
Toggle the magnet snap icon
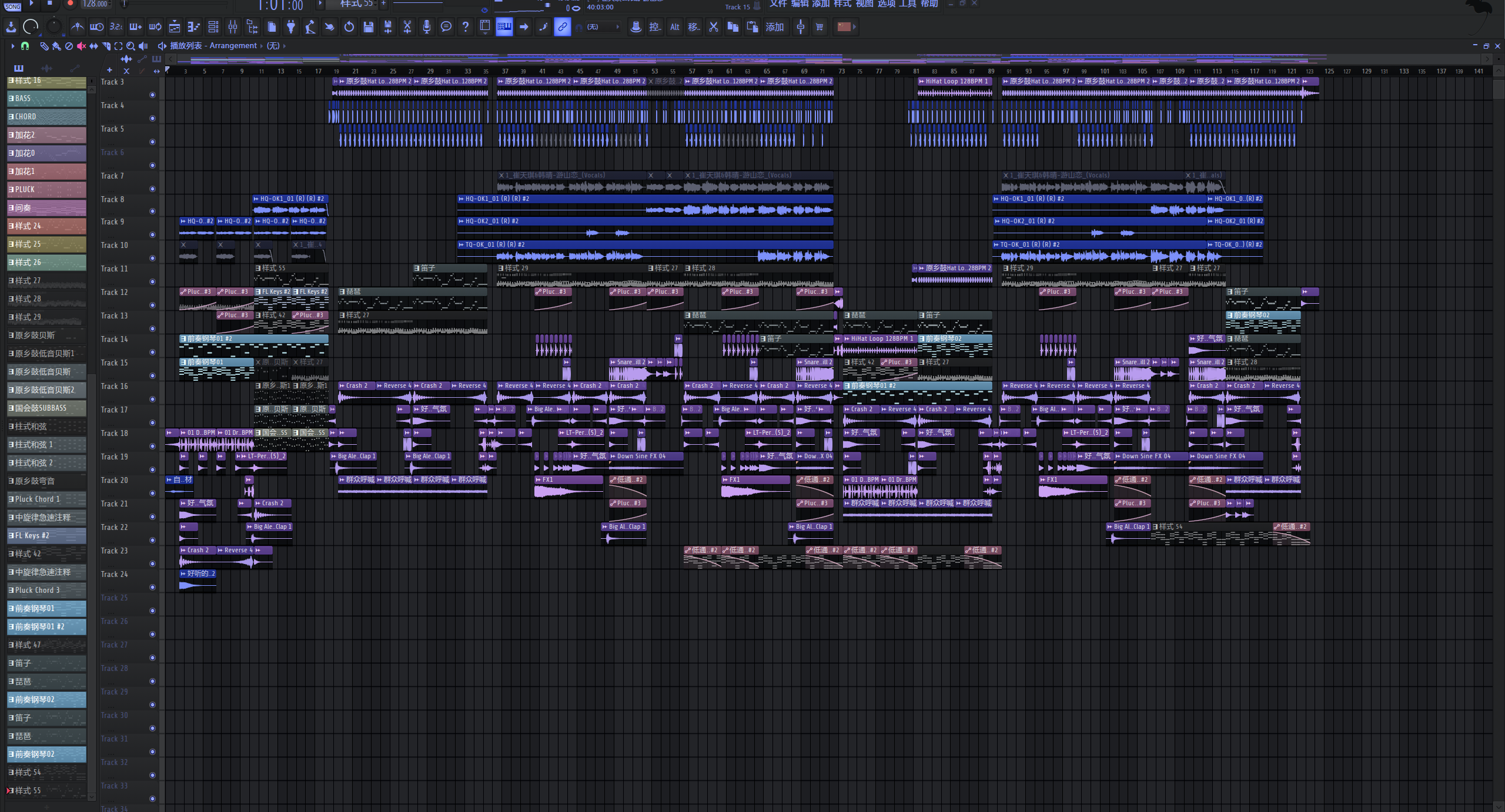[25, 46]
